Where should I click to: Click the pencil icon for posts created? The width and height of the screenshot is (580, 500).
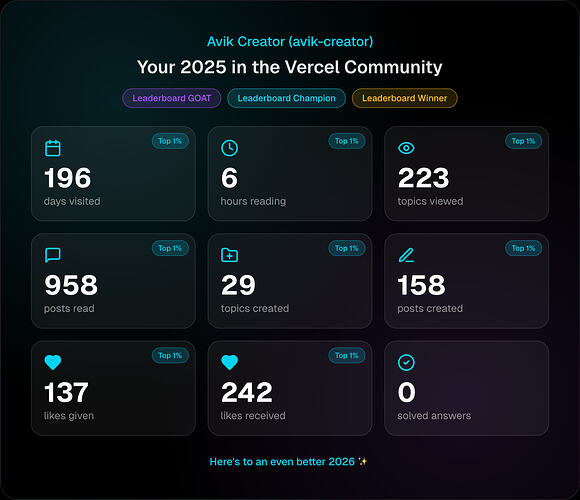[406, 255]
